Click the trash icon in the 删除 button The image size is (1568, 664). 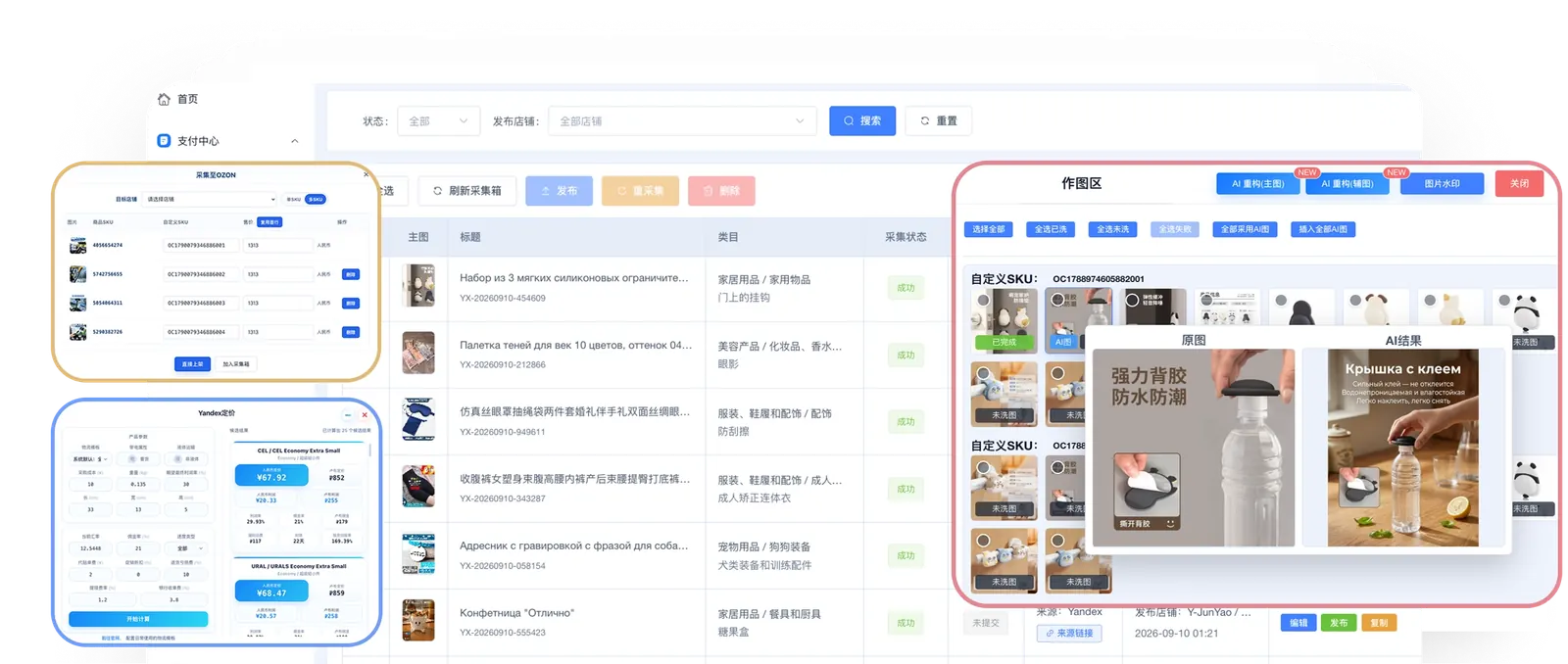click(708, 191)
